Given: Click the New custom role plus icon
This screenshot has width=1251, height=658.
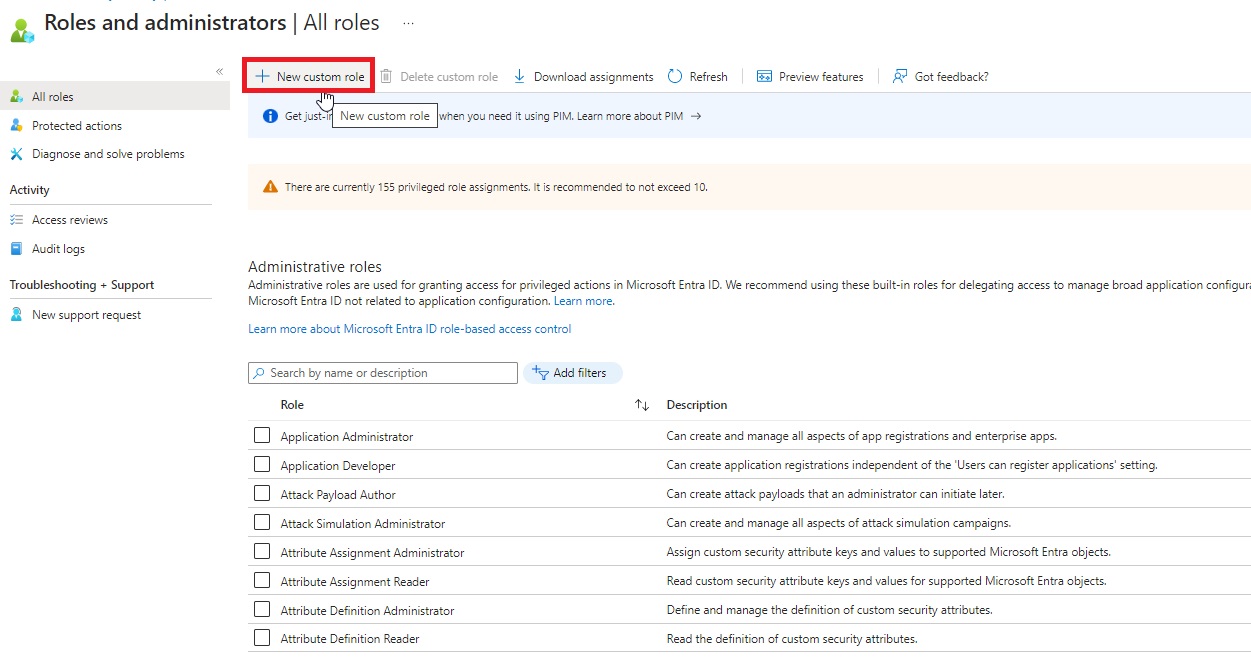Looking at the screenshot, I should (x=262, y=77).
